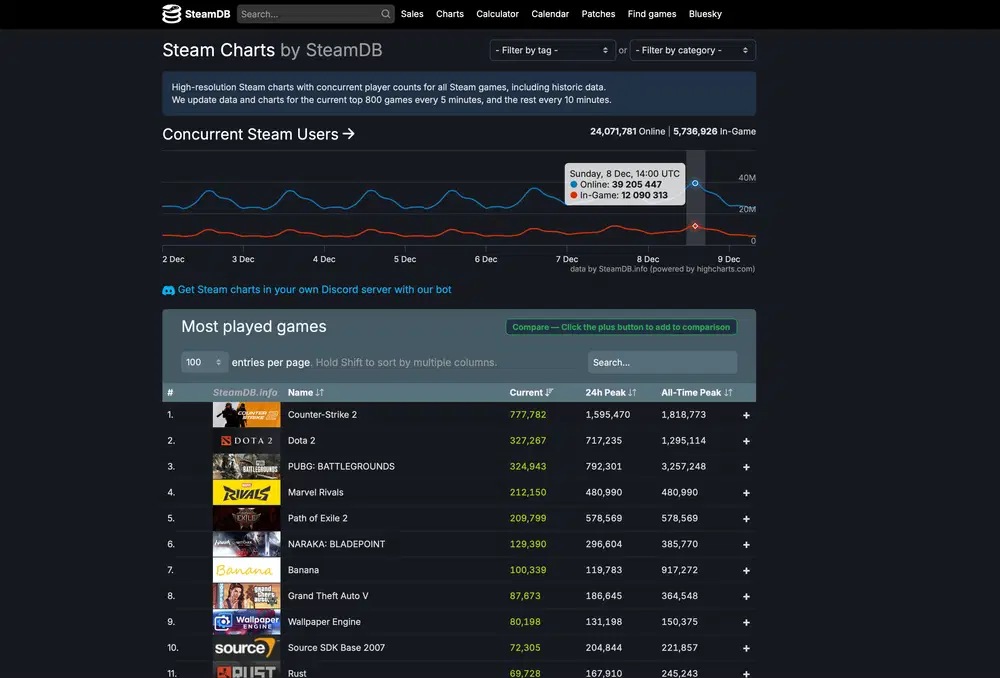Add Grand Theft Auto V to comparison

point(746,596)
